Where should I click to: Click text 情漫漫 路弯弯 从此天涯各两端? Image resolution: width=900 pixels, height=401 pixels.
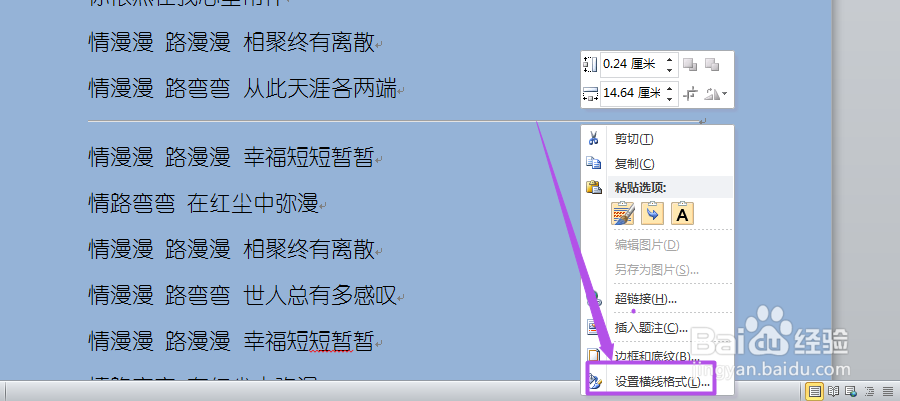(x=242, y=89)
